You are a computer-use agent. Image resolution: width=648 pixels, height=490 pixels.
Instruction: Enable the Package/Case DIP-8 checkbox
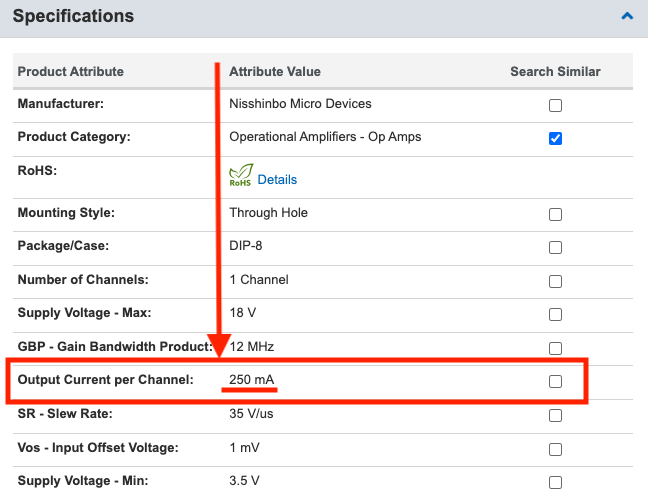click(x=555, y=247)
